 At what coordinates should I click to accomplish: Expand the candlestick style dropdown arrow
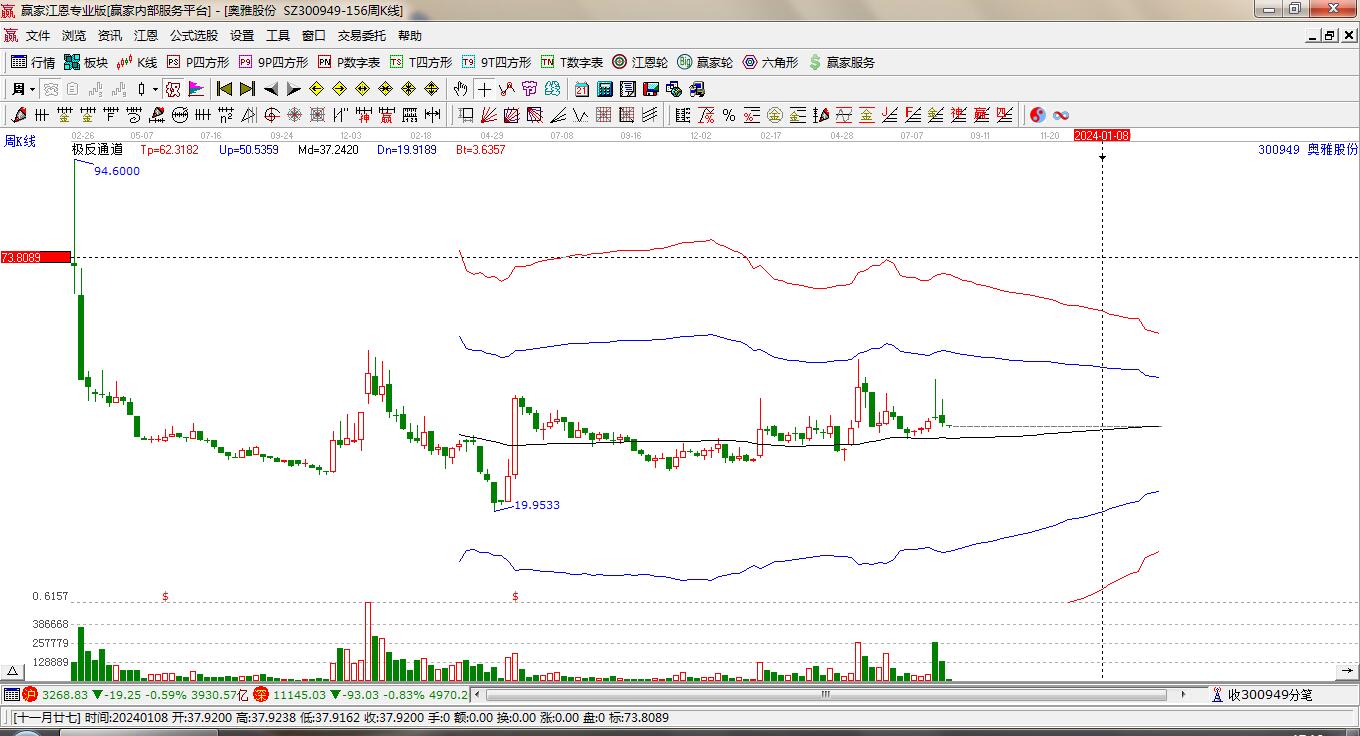pyautogui.click(x=155, y=89)
